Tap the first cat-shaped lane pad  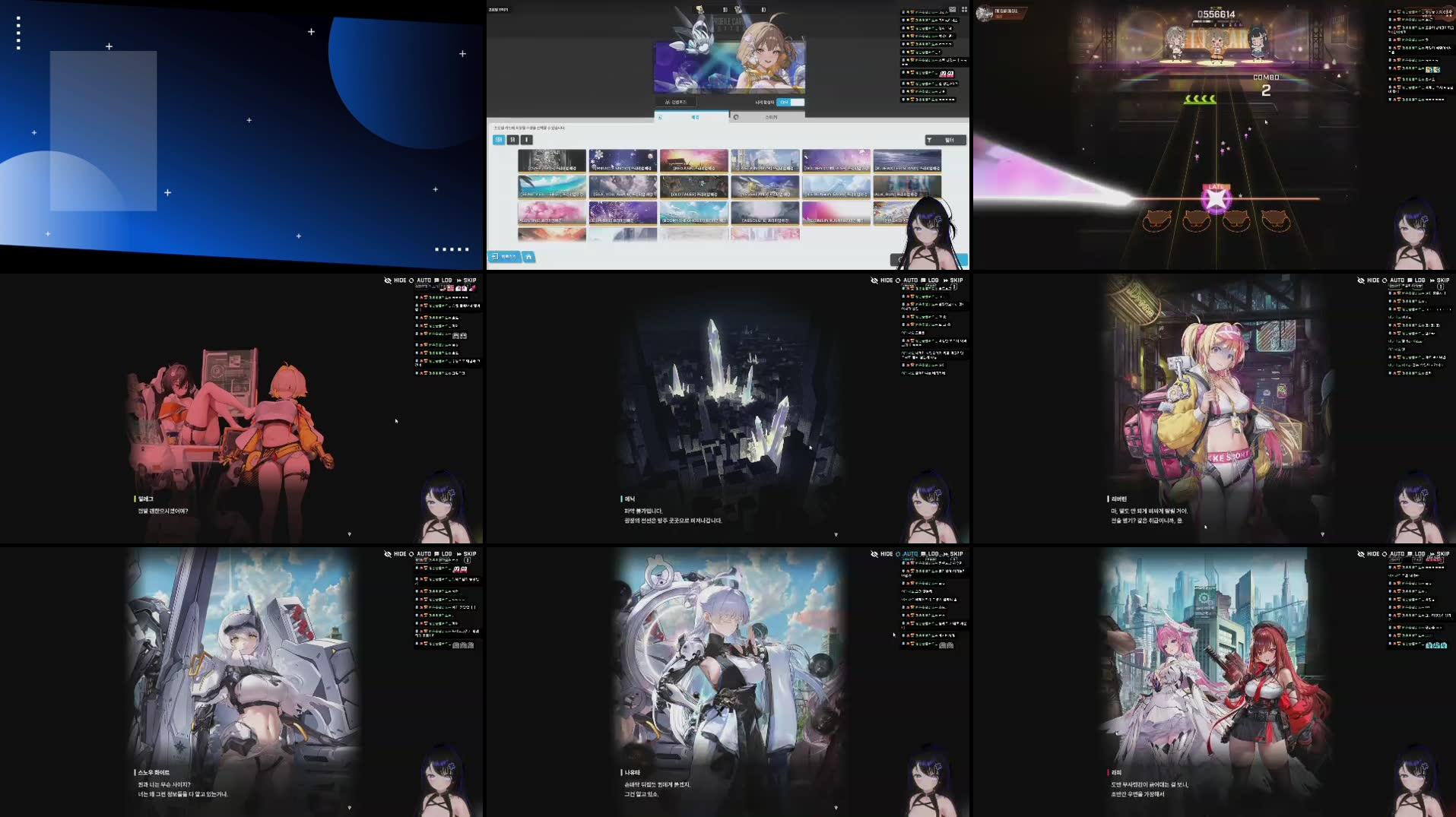point(1156,221)
